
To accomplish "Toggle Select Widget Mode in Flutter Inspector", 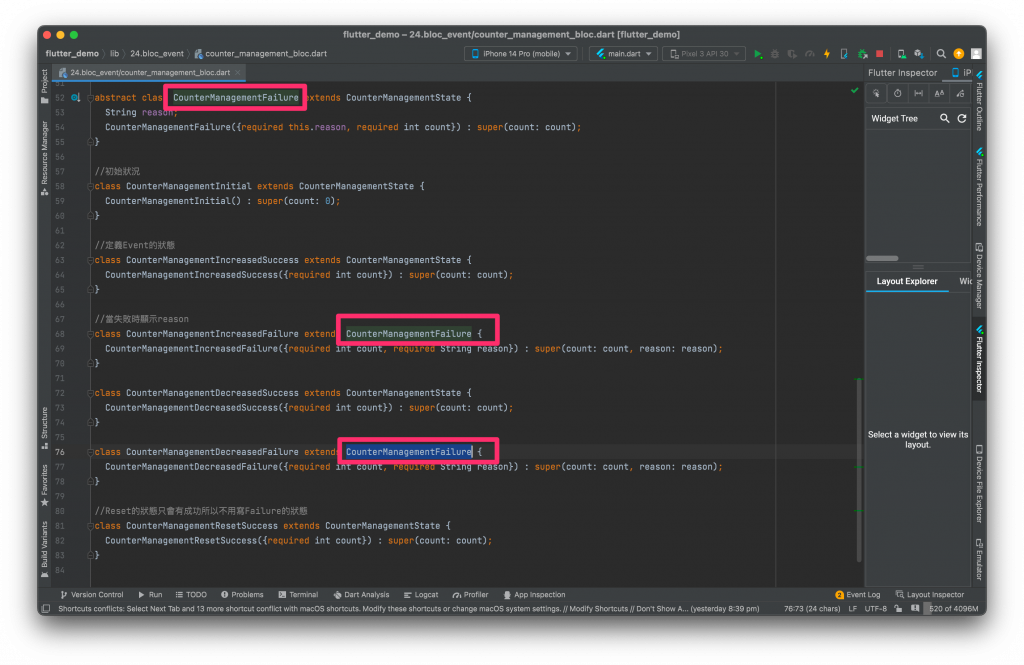I will coord(876,93).
